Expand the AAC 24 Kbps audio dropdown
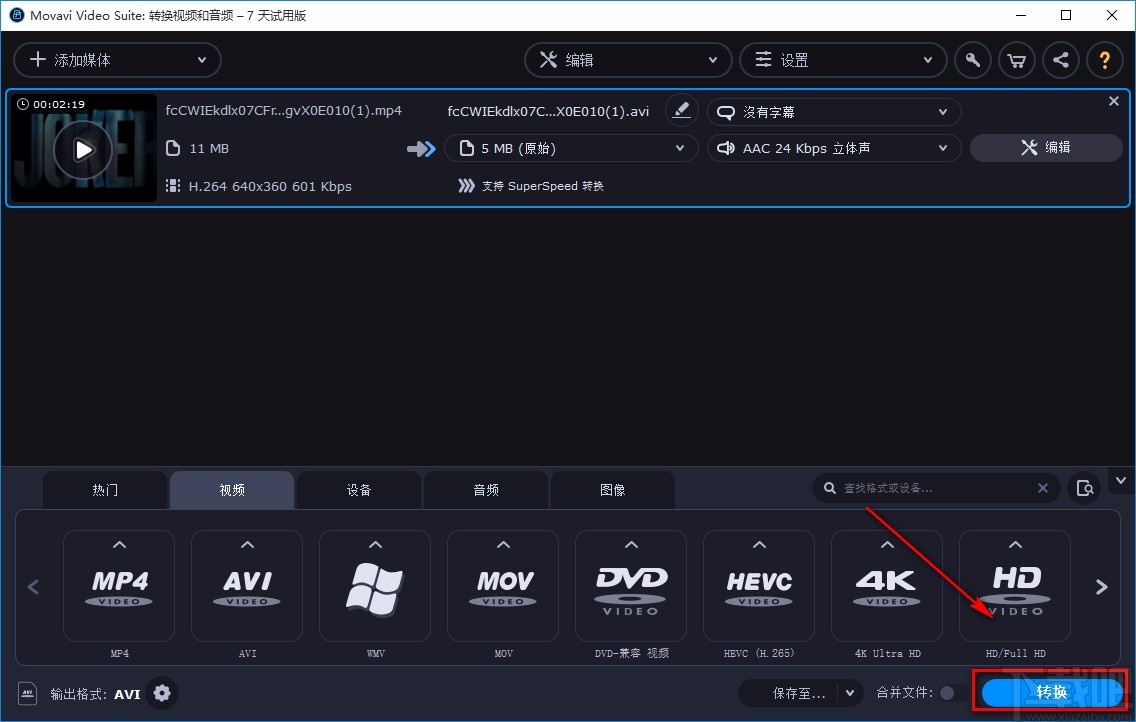 (x=834, y=148)
